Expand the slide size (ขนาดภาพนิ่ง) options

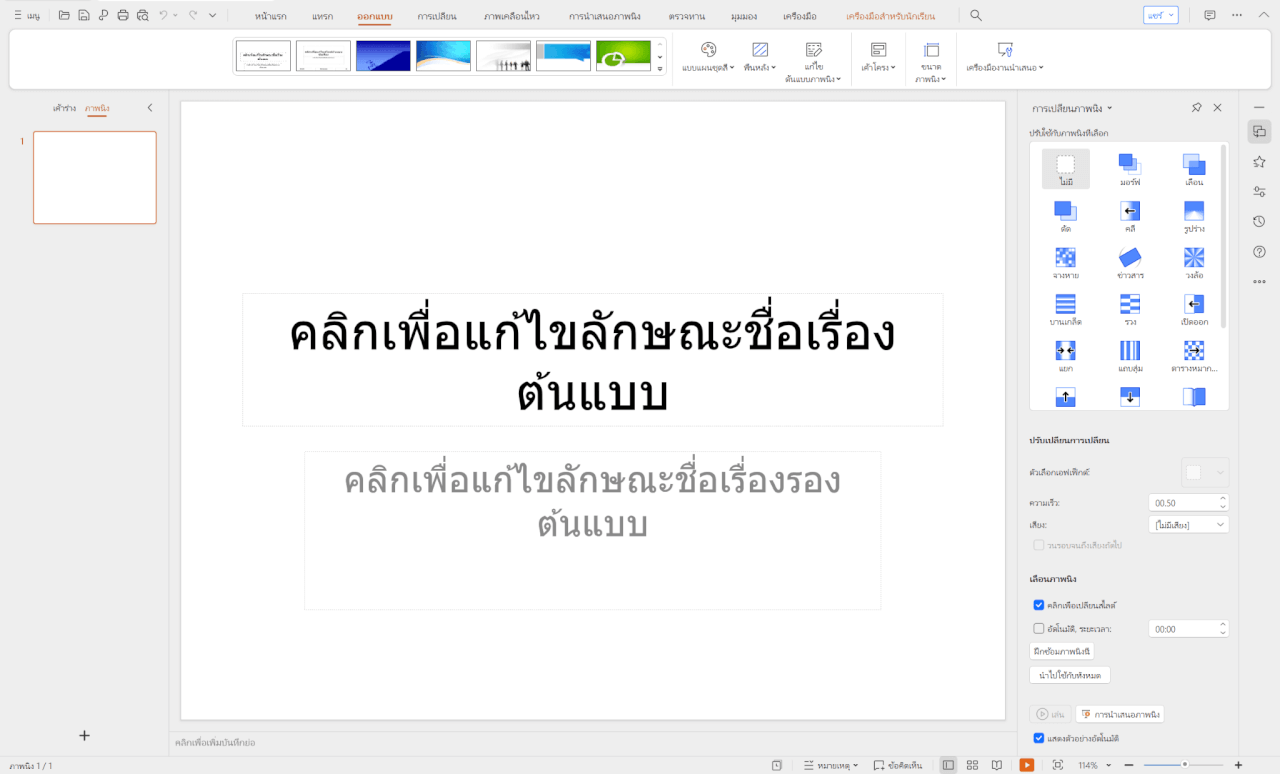point(930,58)
